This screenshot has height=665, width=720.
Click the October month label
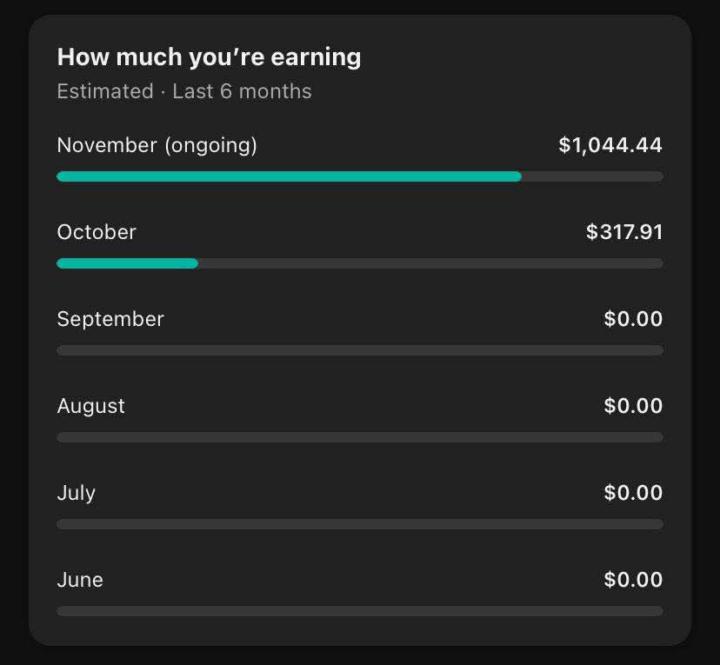96,232
